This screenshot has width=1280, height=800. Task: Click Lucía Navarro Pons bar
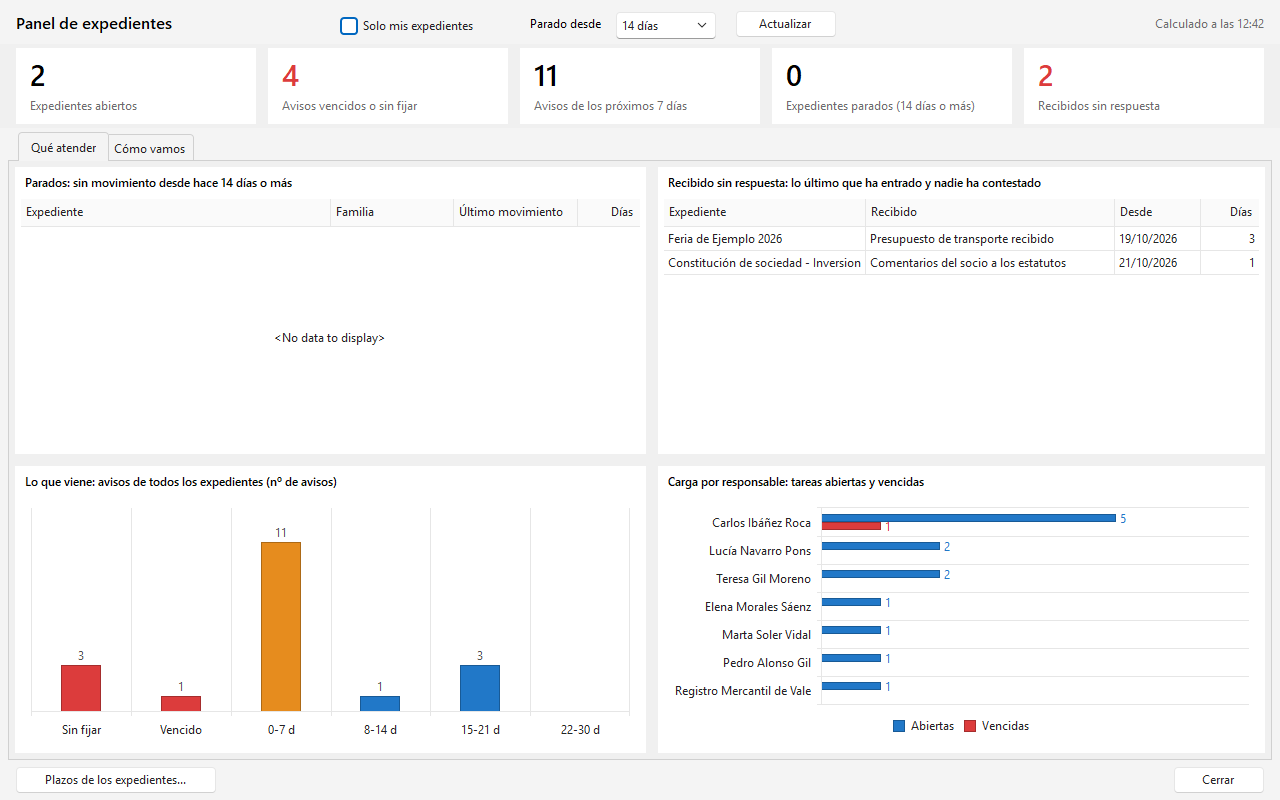click(881, 546)
